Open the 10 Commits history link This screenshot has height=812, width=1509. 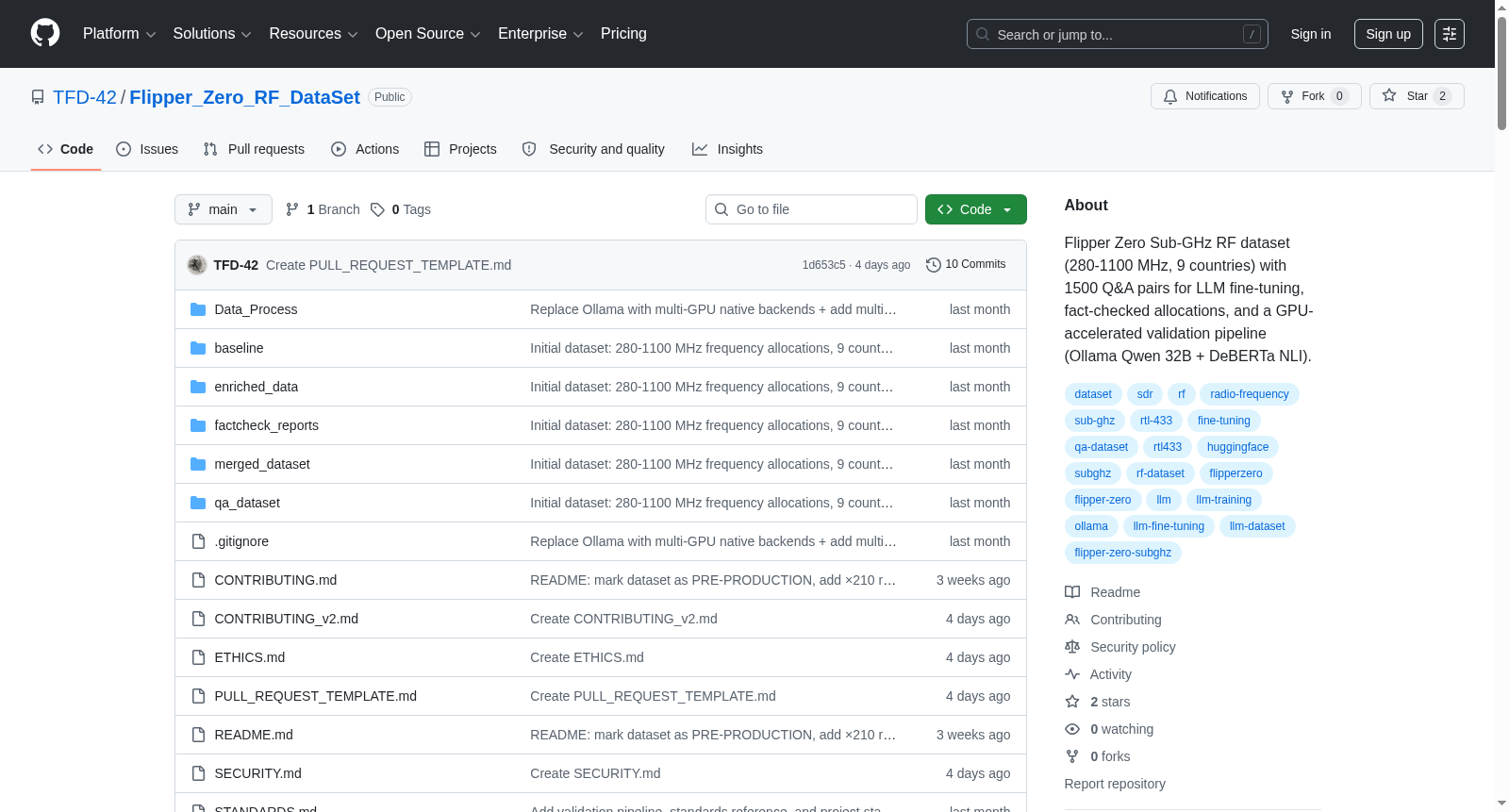[966, 264]
